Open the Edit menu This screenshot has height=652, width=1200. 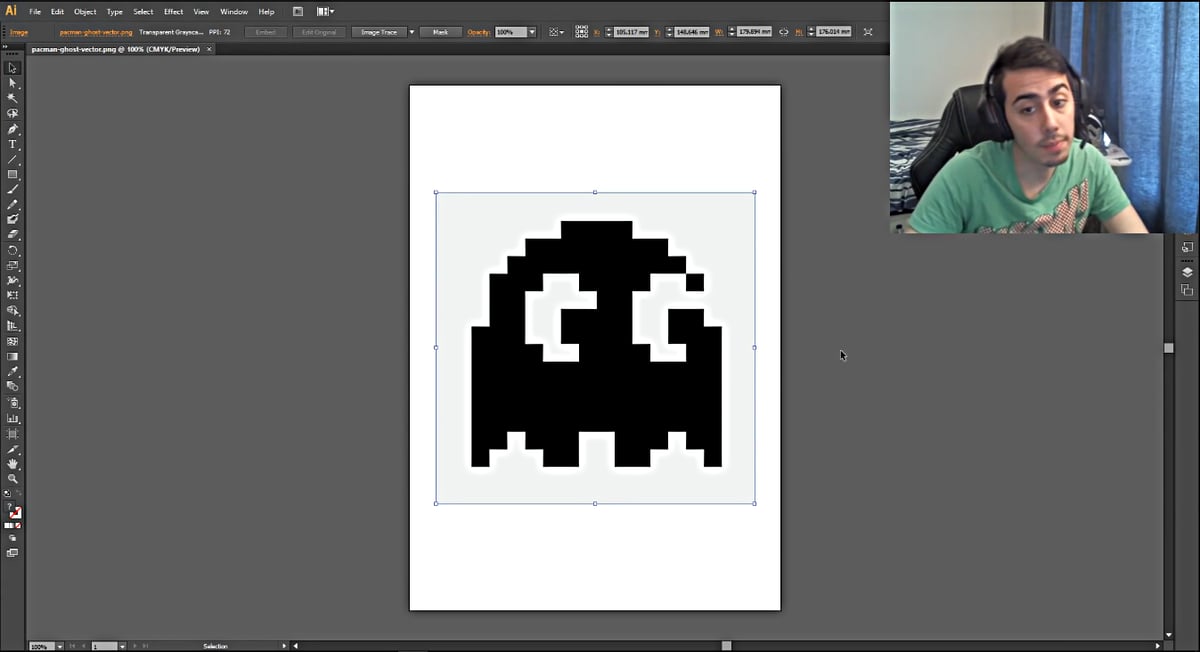(x=57, y=11)
